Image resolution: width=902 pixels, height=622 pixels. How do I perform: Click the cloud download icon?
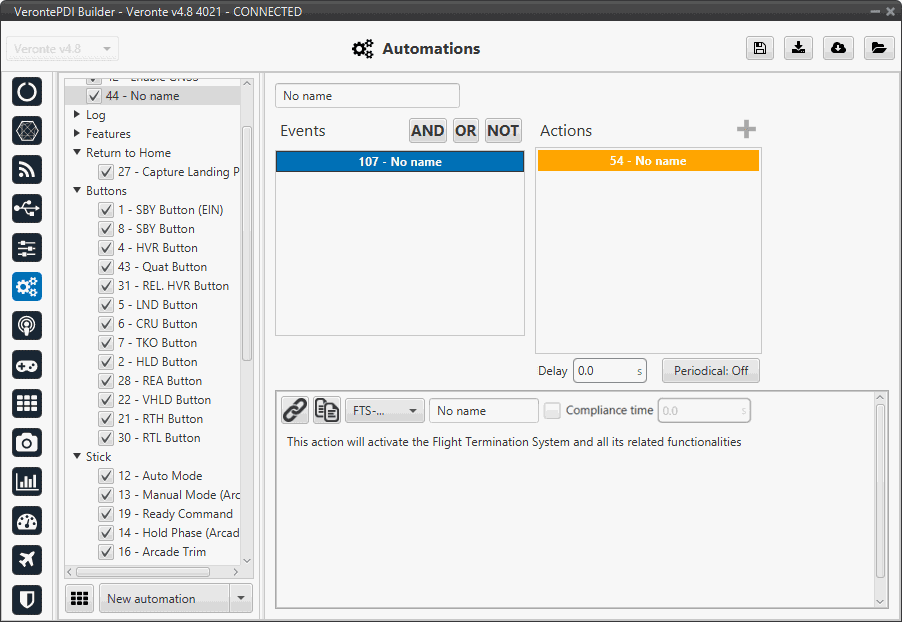838,48
